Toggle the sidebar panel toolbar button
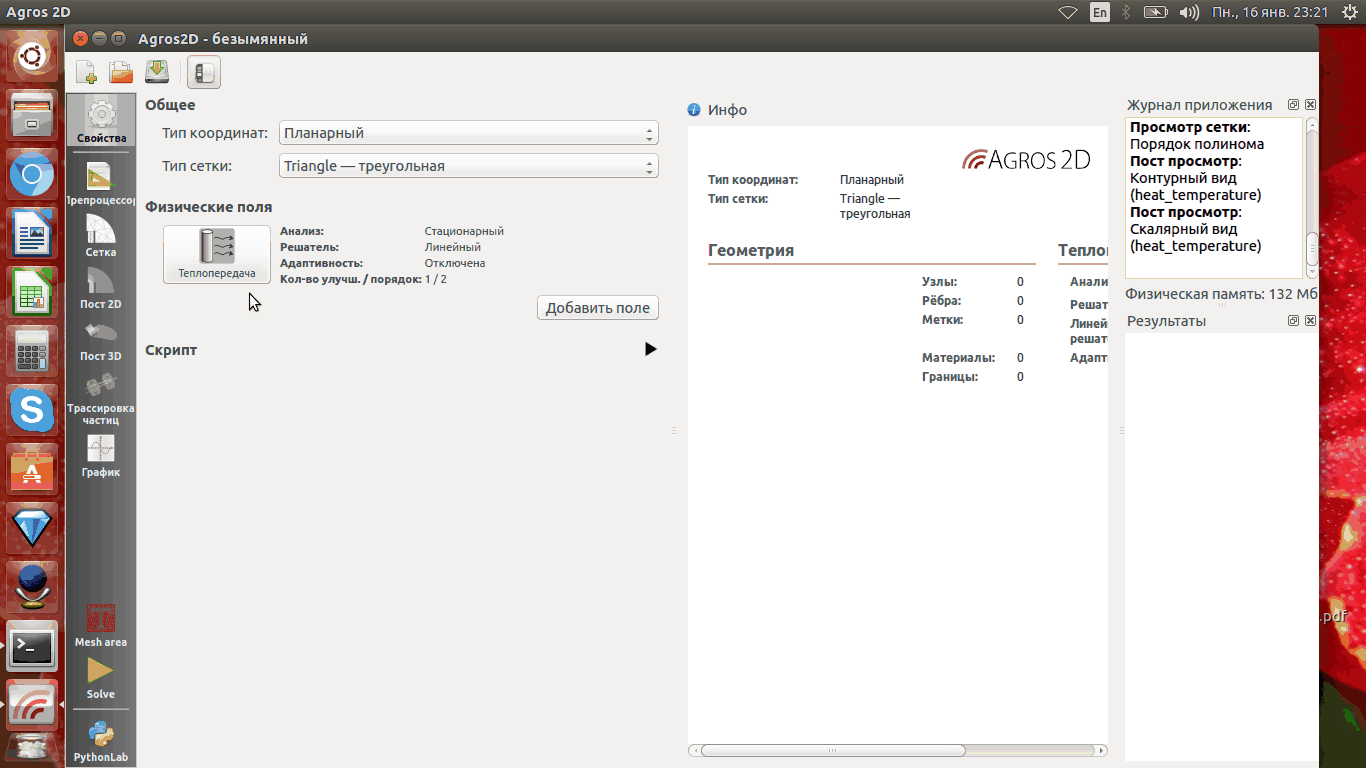 [x=204, y=72]
